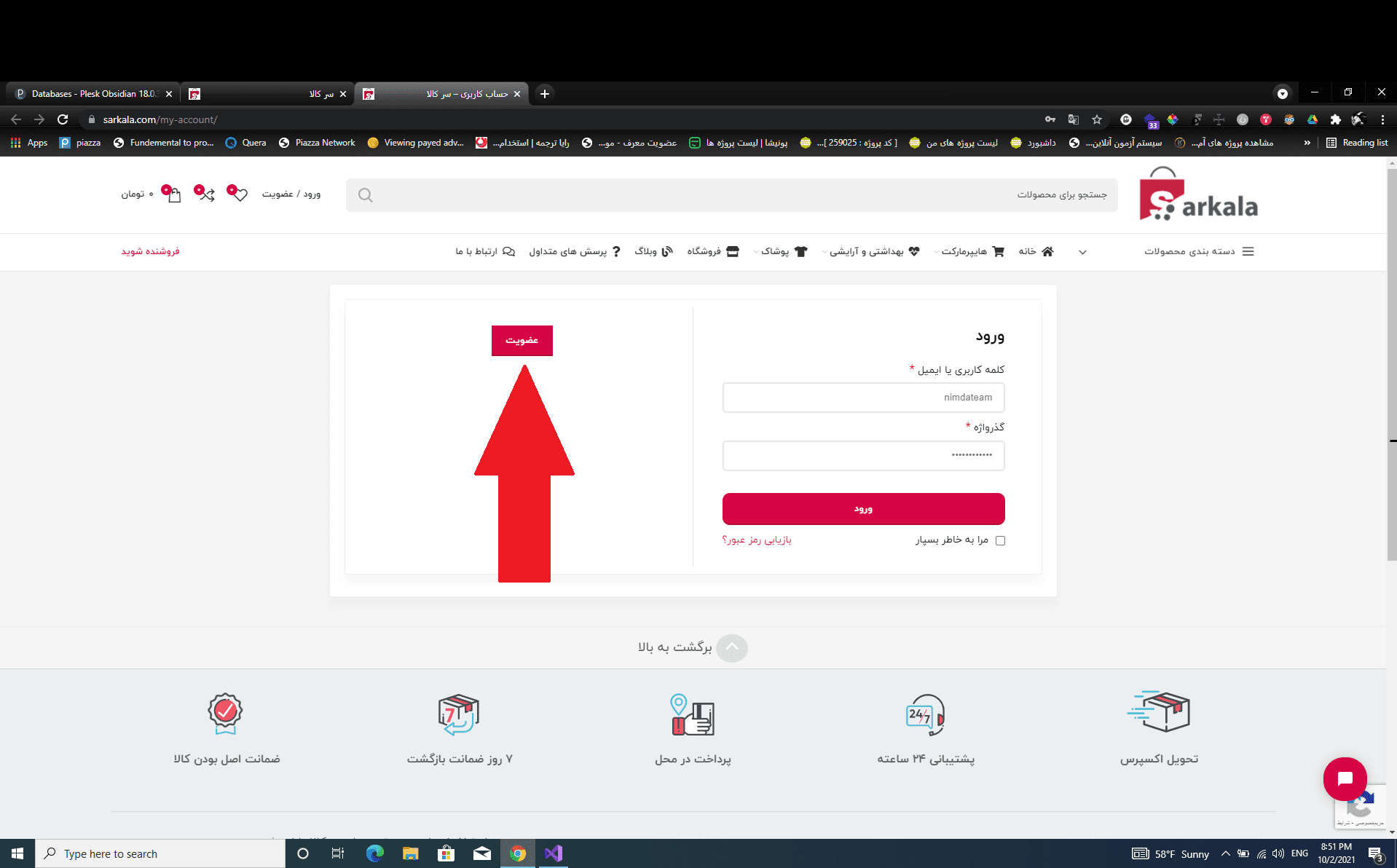
Task: Open Chrome extensions puzzle icon
Action: [1335, 119]
